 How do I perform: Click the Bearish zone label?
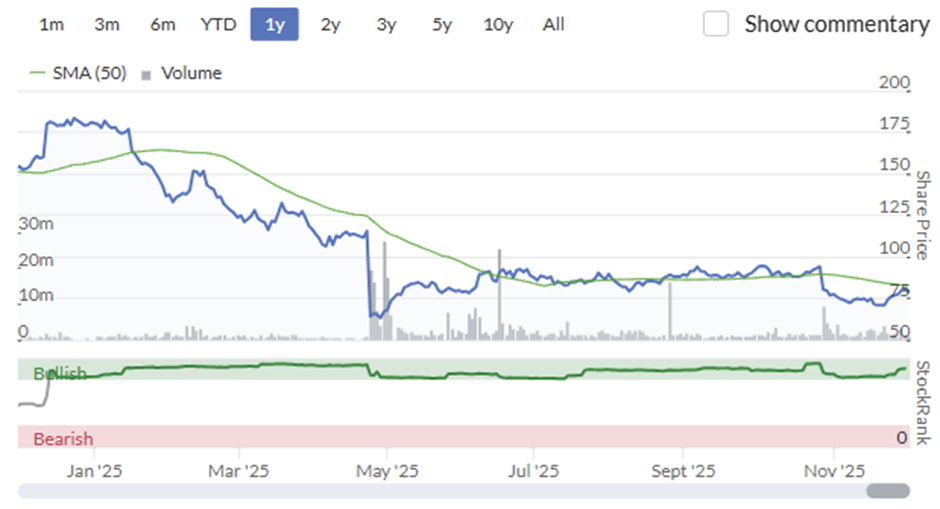tap(63, 439)
